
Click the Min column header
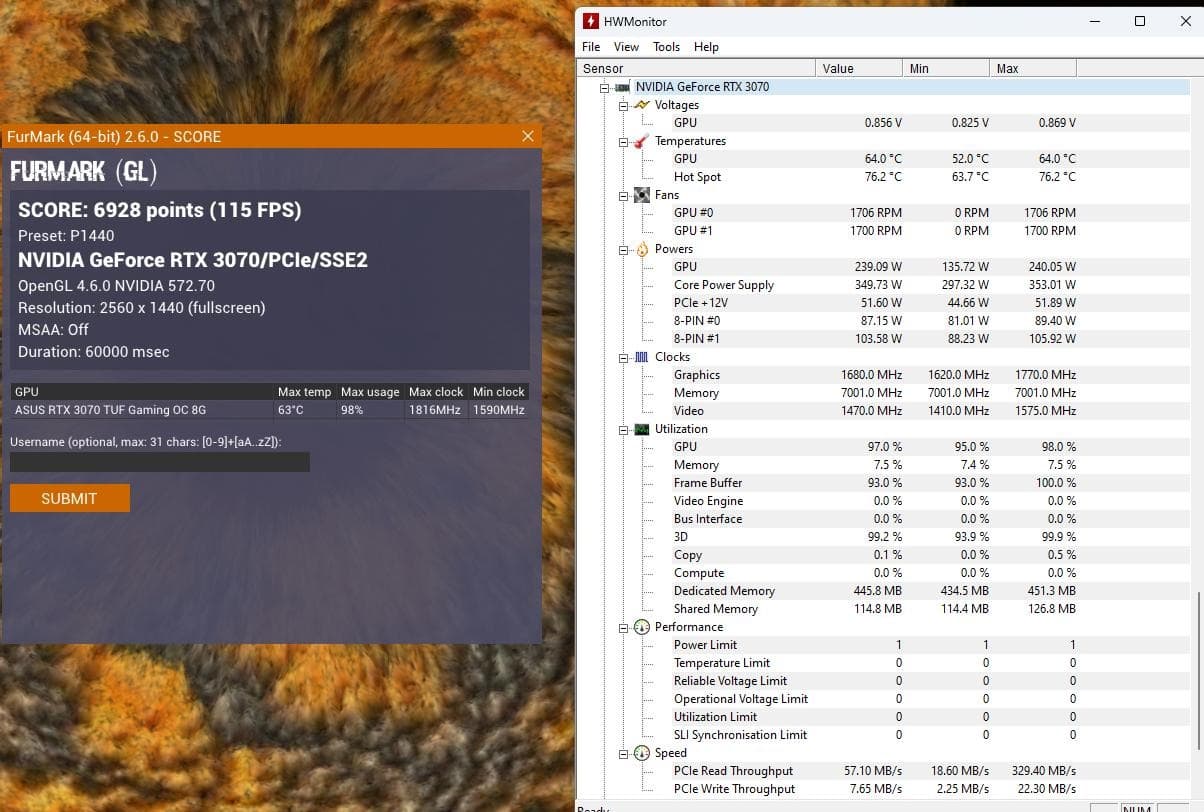[x=946, y=68]
